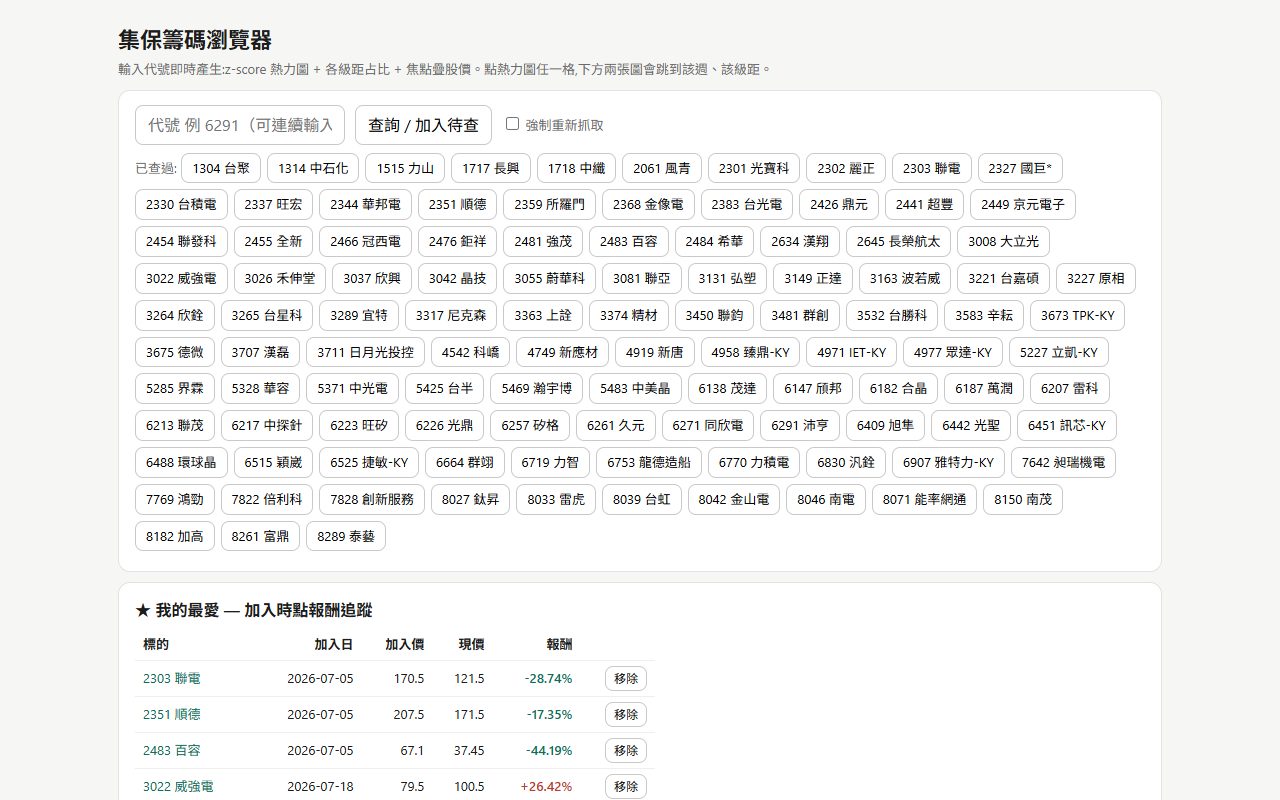Open the 2303 聯電 link in favorites table
Image resolution: width=1280 pixels, height=800 pixels.
pos(172,678)
